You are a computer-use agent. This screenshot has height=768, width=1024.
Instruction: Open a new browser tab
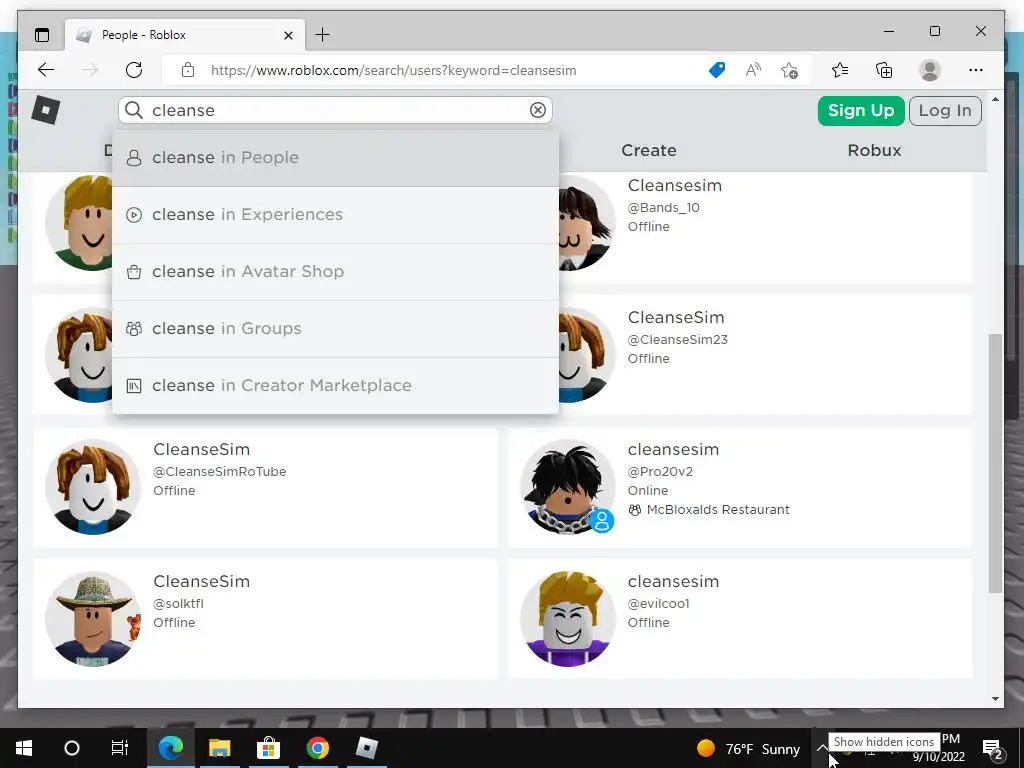(323, 35)
